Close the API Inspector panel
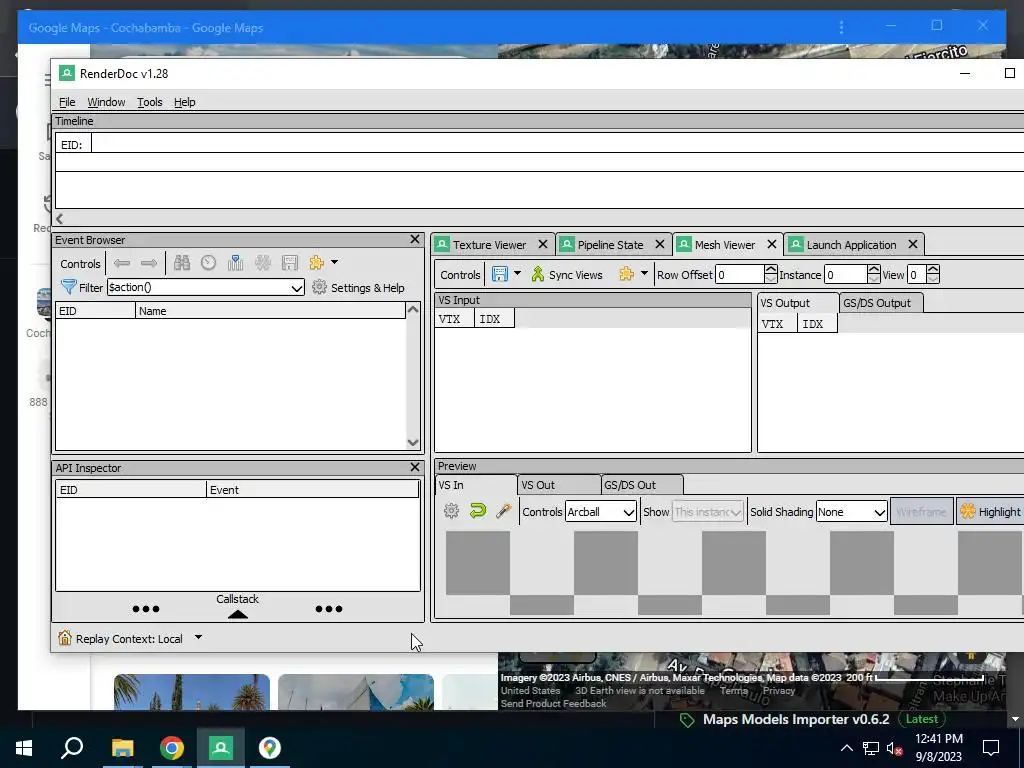Image resolution: width=1024 pixels, height=768 pixels. [x=415, y=468]
